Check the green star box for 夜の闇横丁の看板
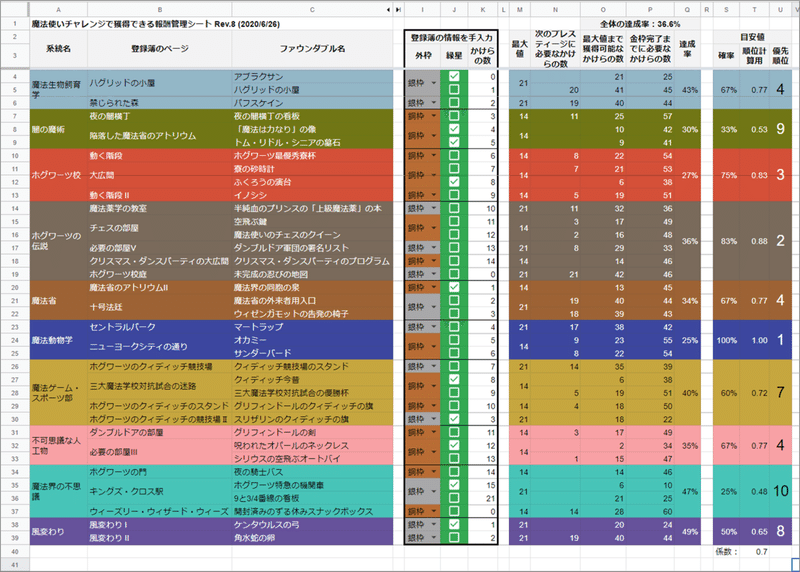Viewport: 800px width, 572px height. [x=454, y=116]
